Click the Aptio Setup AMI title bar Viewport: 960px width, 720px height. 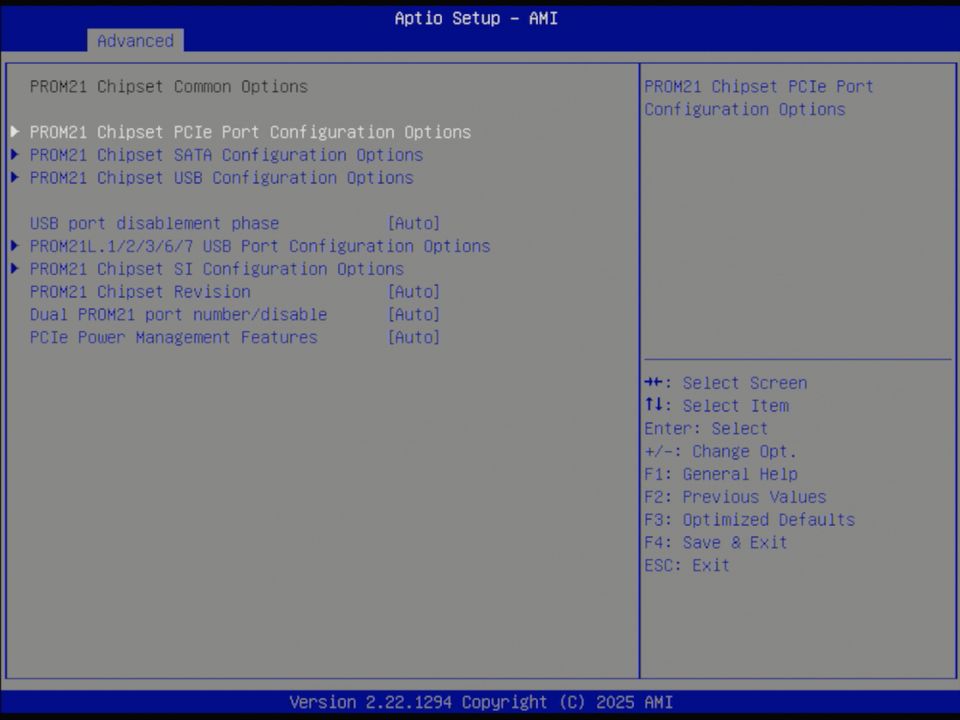click(476, 18)
